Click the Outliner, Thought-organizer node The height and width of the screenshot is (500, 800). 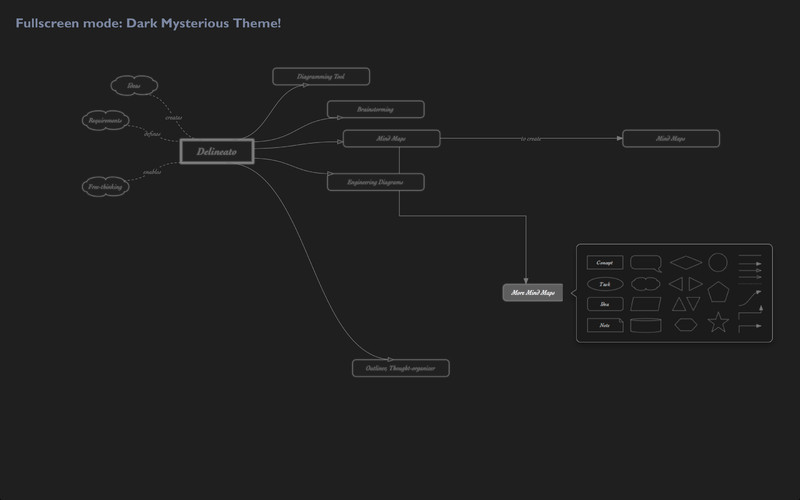click(x=401, y=368)
